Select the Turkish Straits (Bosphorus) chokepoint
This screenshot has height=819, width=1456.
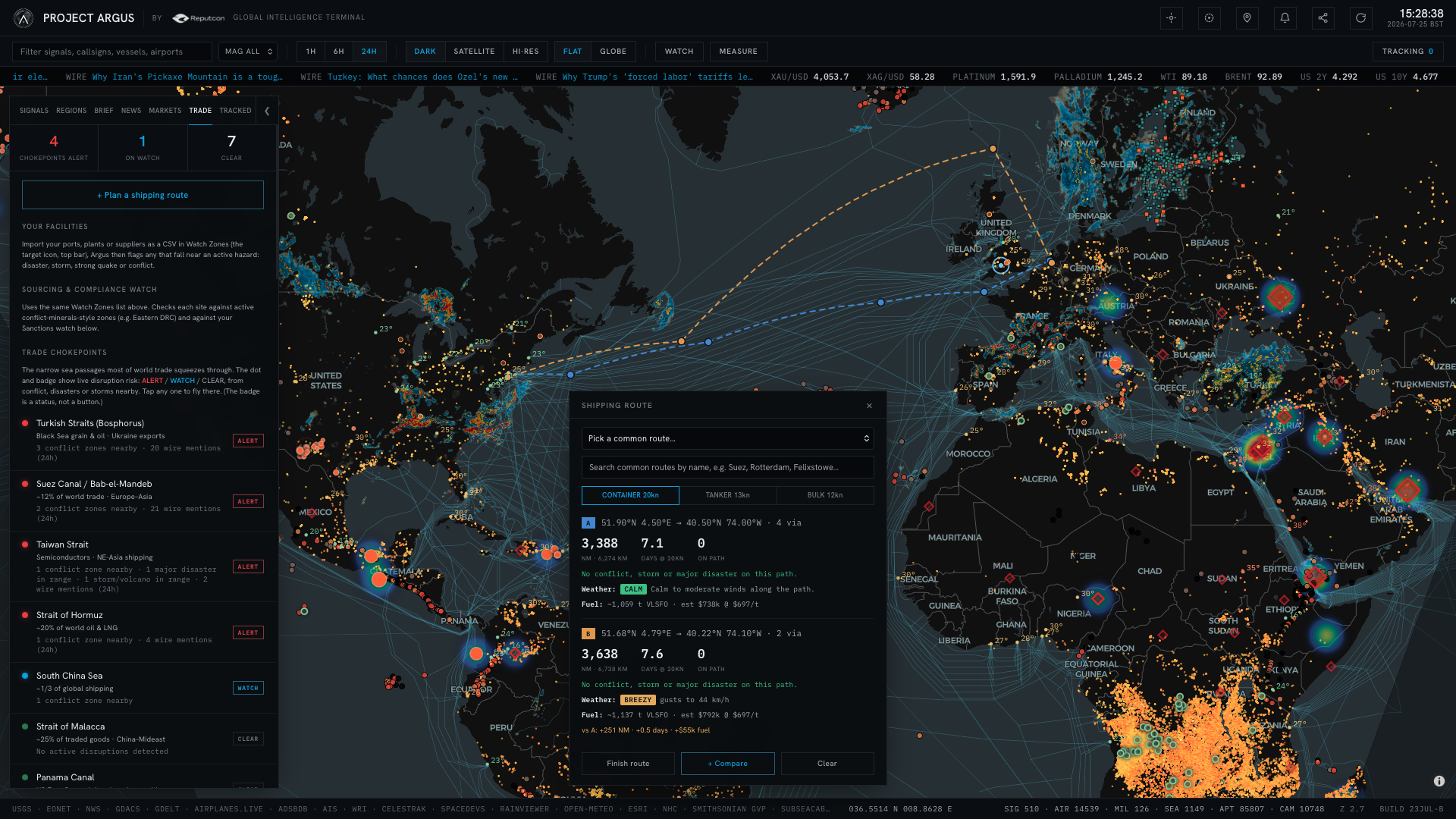click(143, 441)
